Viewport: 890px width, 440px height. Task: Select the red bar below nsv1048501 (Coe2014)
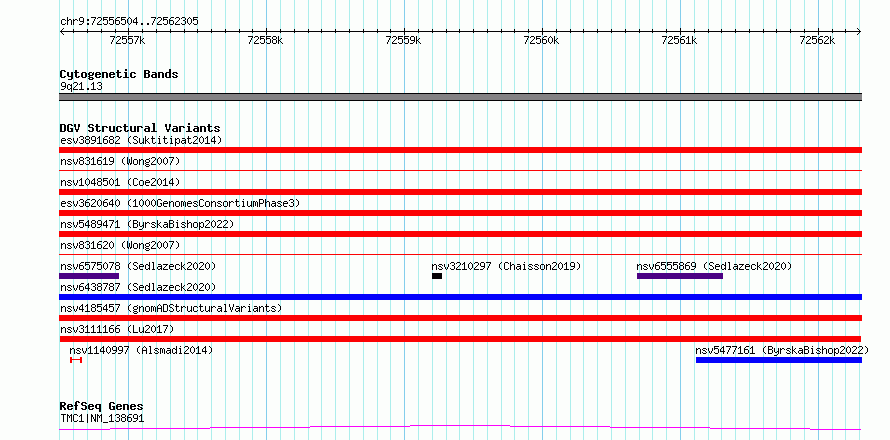[x=460, y=192]
